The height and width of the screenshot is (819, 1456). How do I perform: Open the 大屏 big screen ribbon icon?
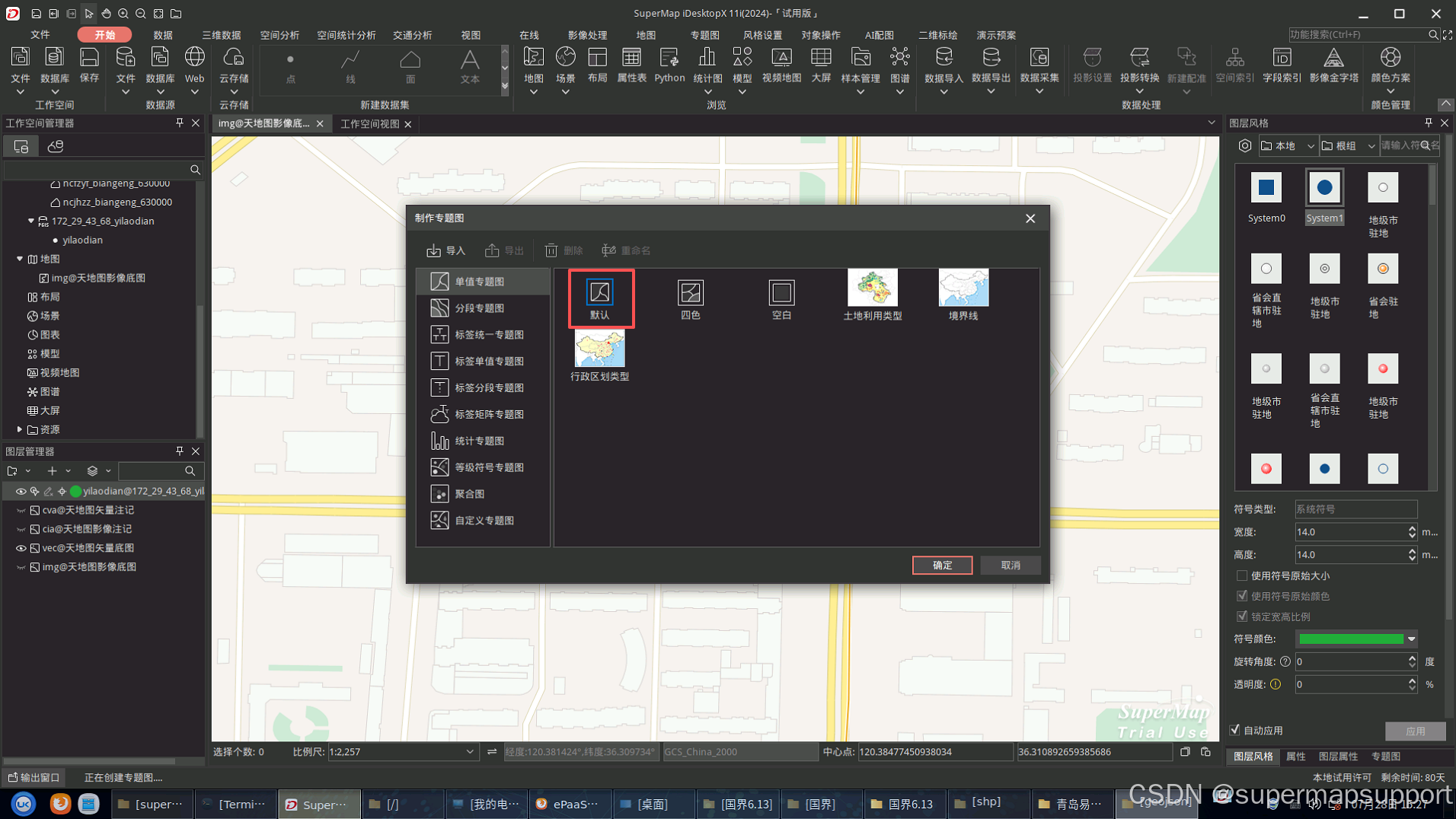pos(821,65)
